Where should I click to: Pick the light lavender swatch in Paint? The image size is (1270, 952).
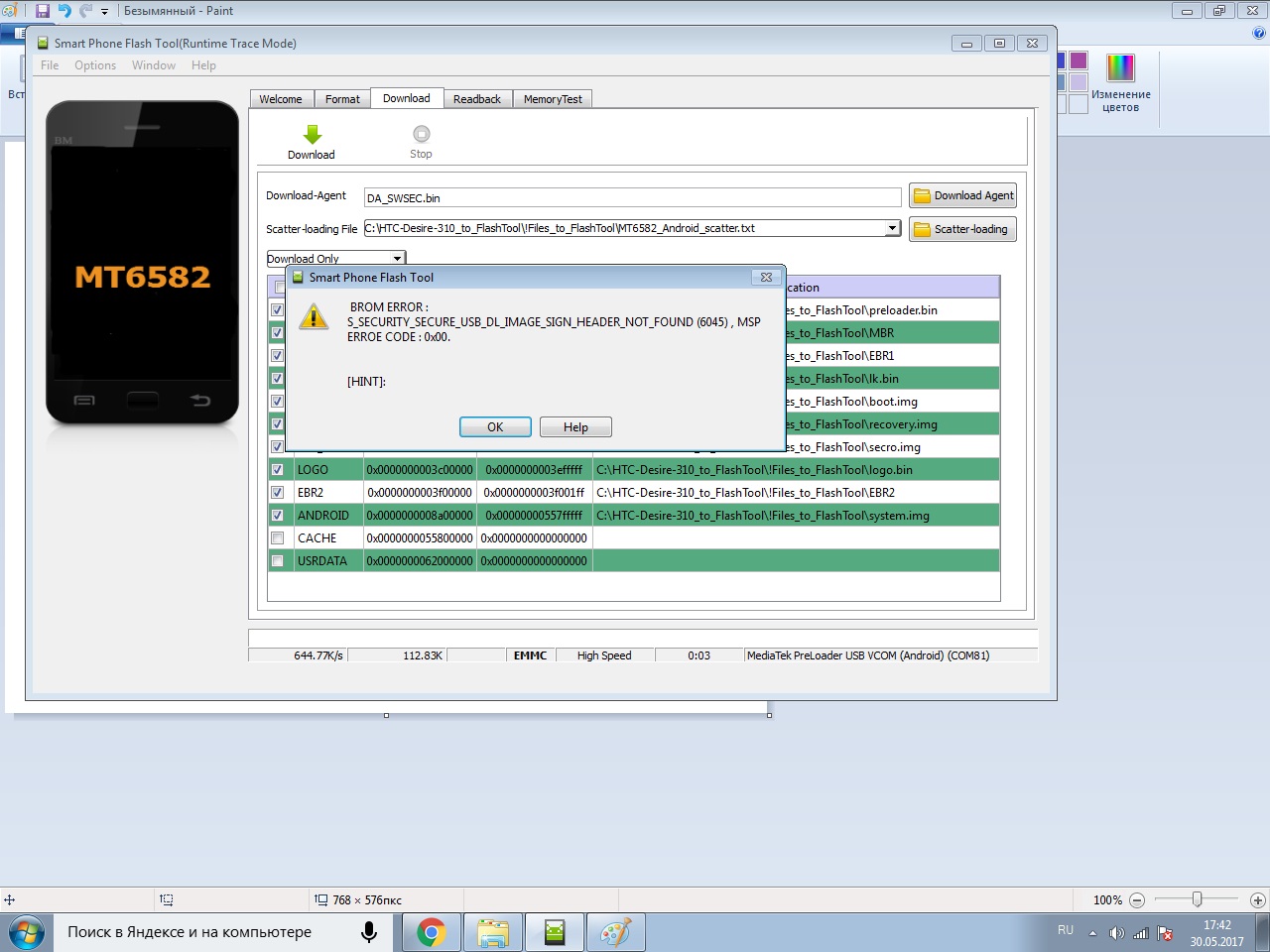(1079, 81)
